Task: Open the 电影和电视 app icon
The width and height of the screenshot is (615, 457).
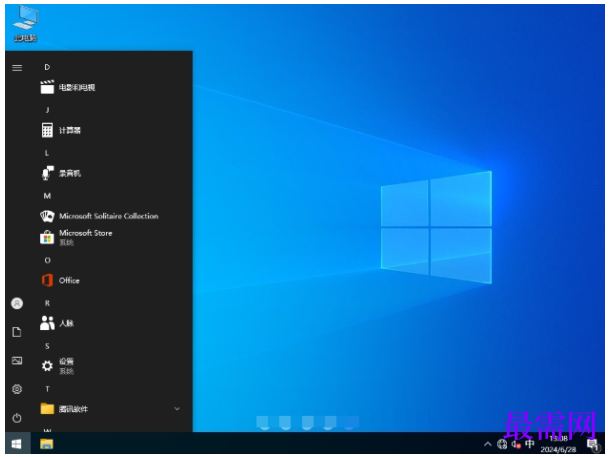Action: pos(47,87)
